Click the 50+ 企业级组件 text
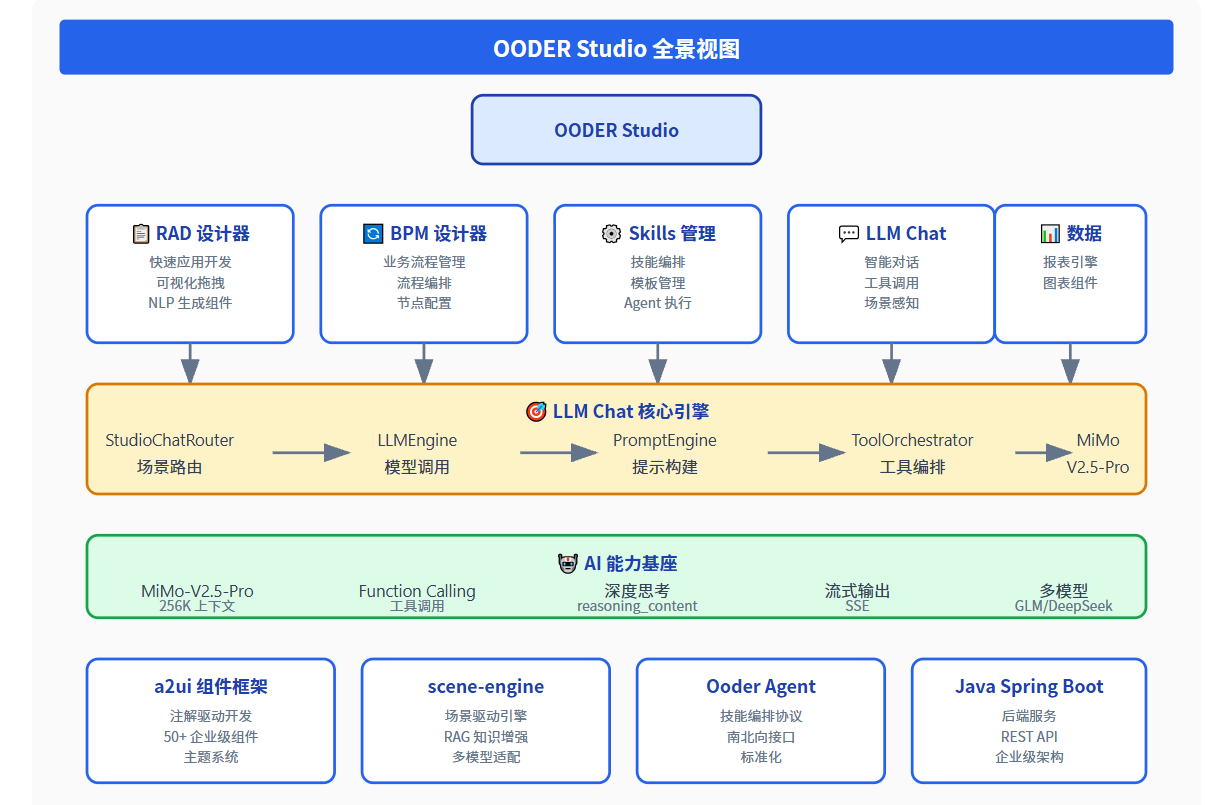The image size is (1205, 805). point(210,737)
